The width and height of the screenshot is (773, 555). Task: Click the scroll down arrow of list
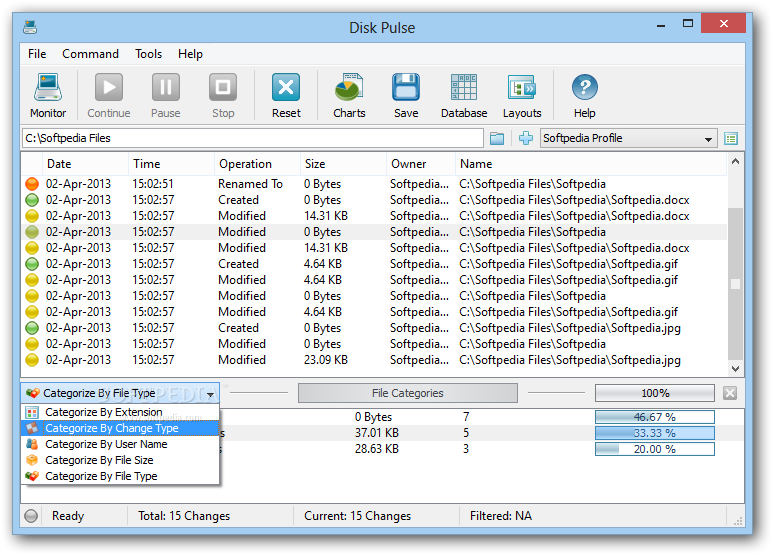[x=735, y=369]
